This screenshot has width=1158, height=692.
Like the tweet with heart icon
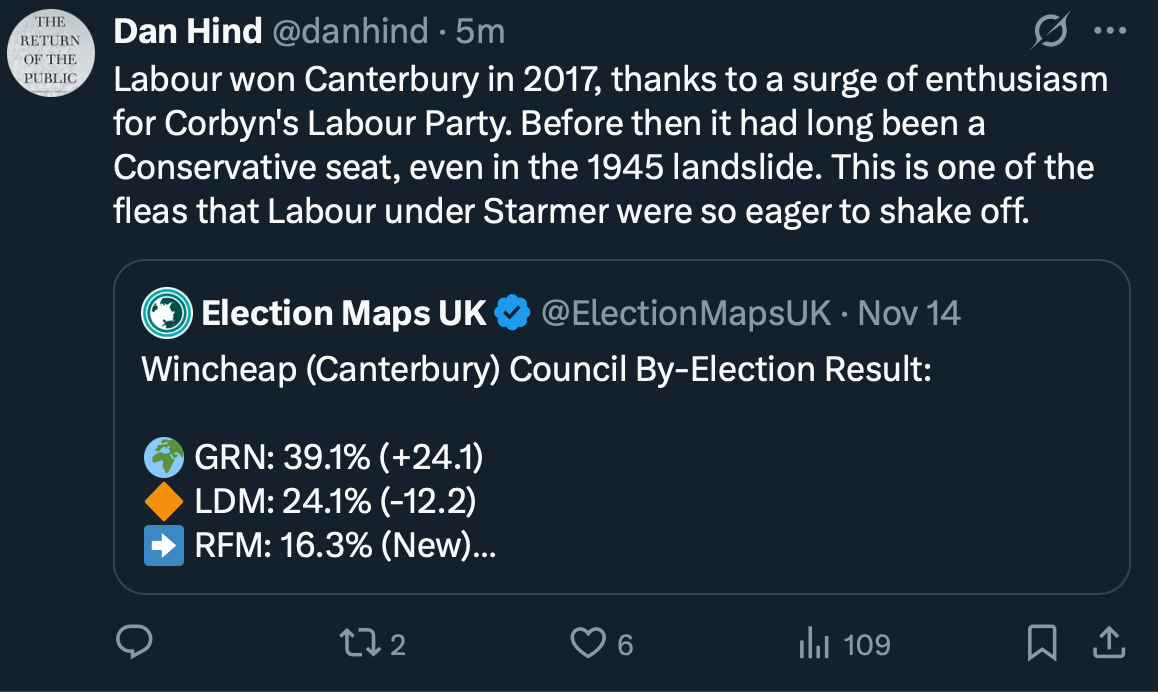click(x=588, y=643)
